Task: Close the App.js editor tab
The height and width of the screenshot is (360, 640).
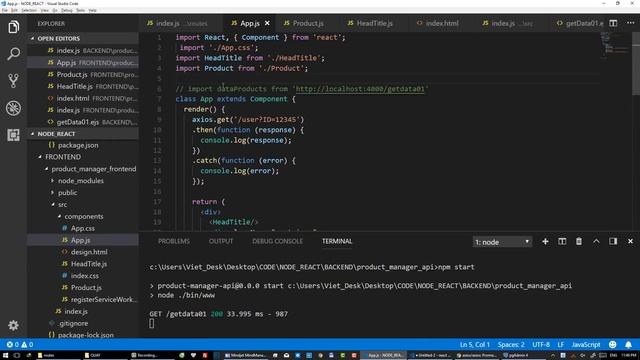Action: (267, 23)
